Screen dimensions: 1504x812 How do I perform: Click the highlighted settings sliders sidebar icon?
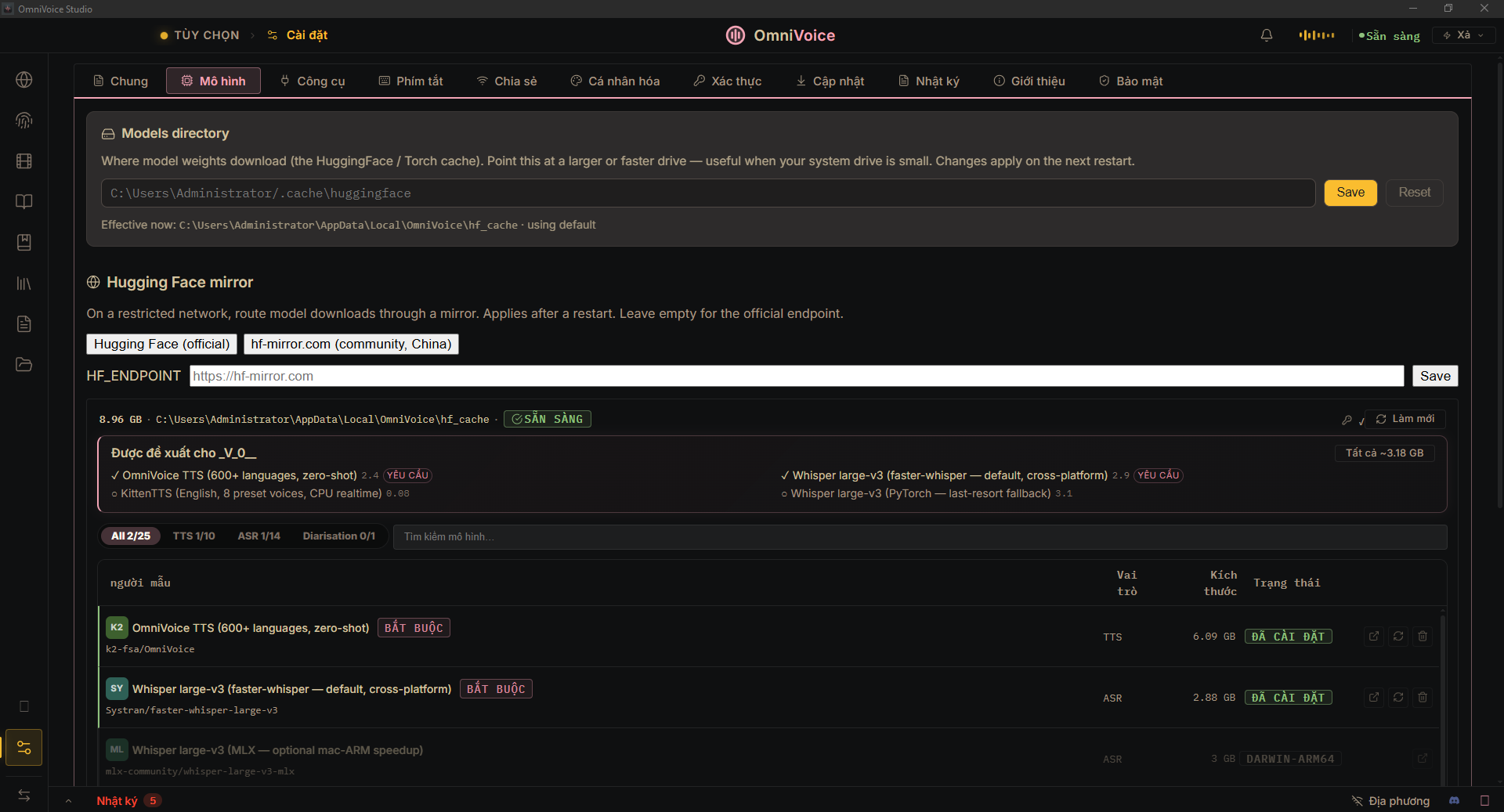coord(24,748)
